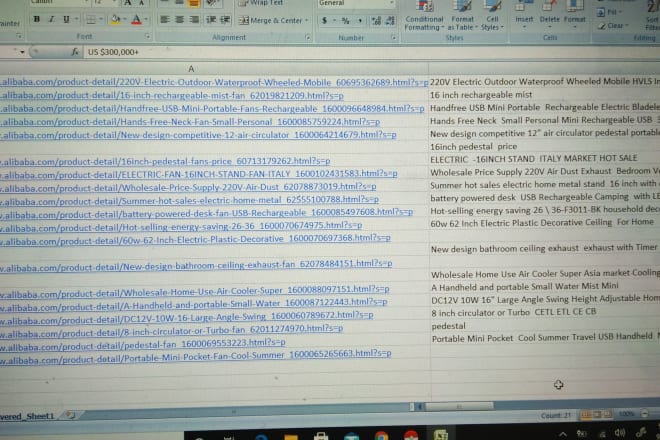Toggle Wrap Text
660x440 pixels.
(261, 3)
